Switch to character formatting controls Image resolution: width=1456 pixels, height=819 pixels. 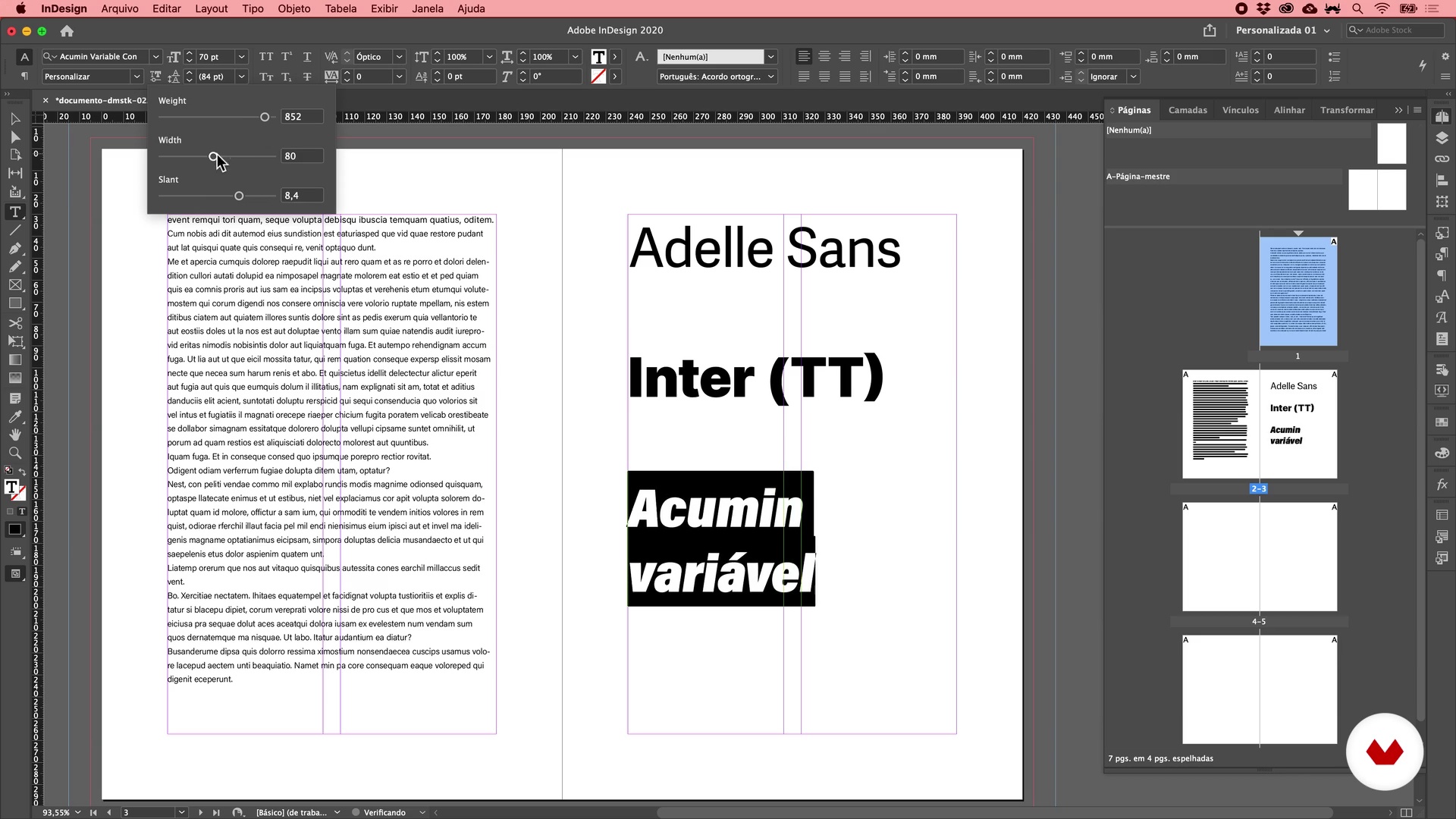click(25, 57)
